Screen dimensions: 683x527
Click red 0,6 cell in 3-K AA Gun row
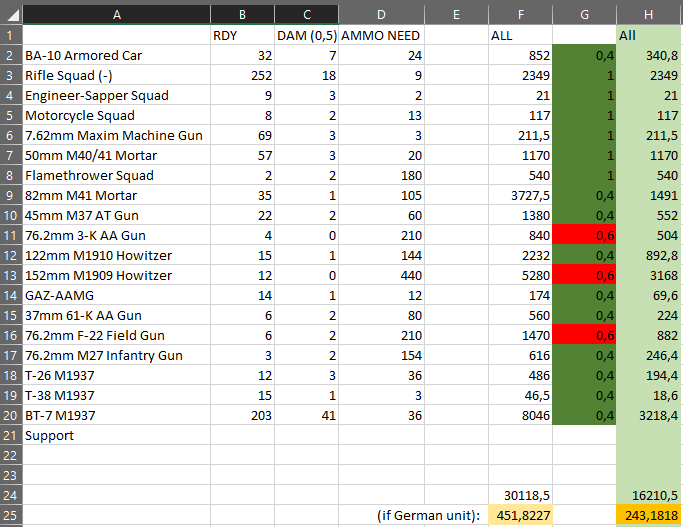[584, 235]
